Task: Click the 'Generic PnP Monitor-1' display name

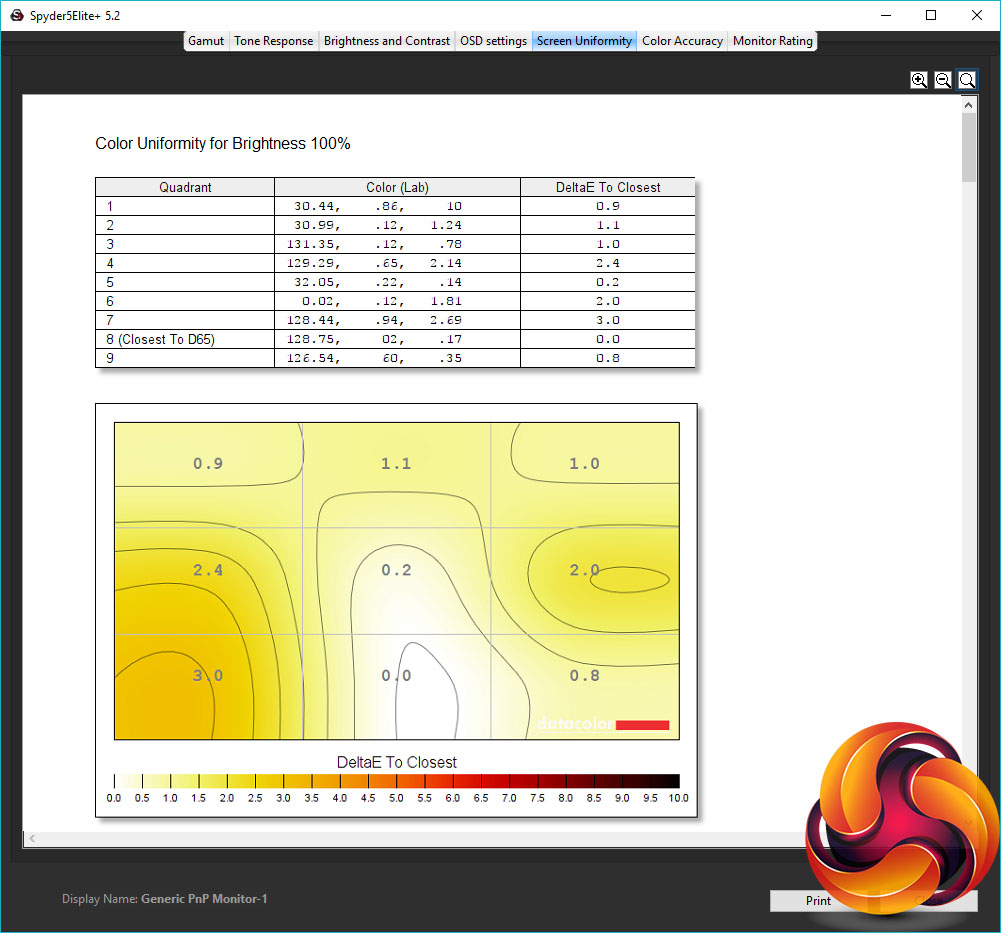Action: pos(204,899)
